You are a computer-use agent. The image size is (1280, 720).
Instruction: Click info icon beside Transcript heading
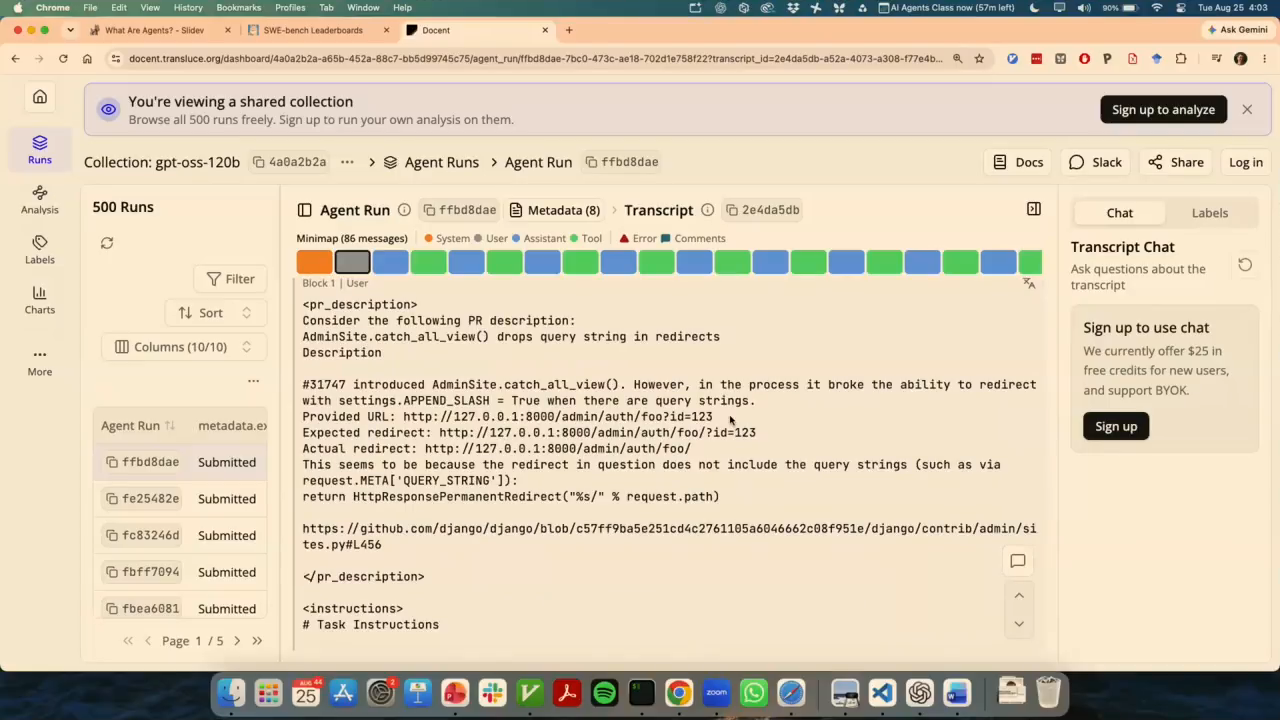click(707, 210)
